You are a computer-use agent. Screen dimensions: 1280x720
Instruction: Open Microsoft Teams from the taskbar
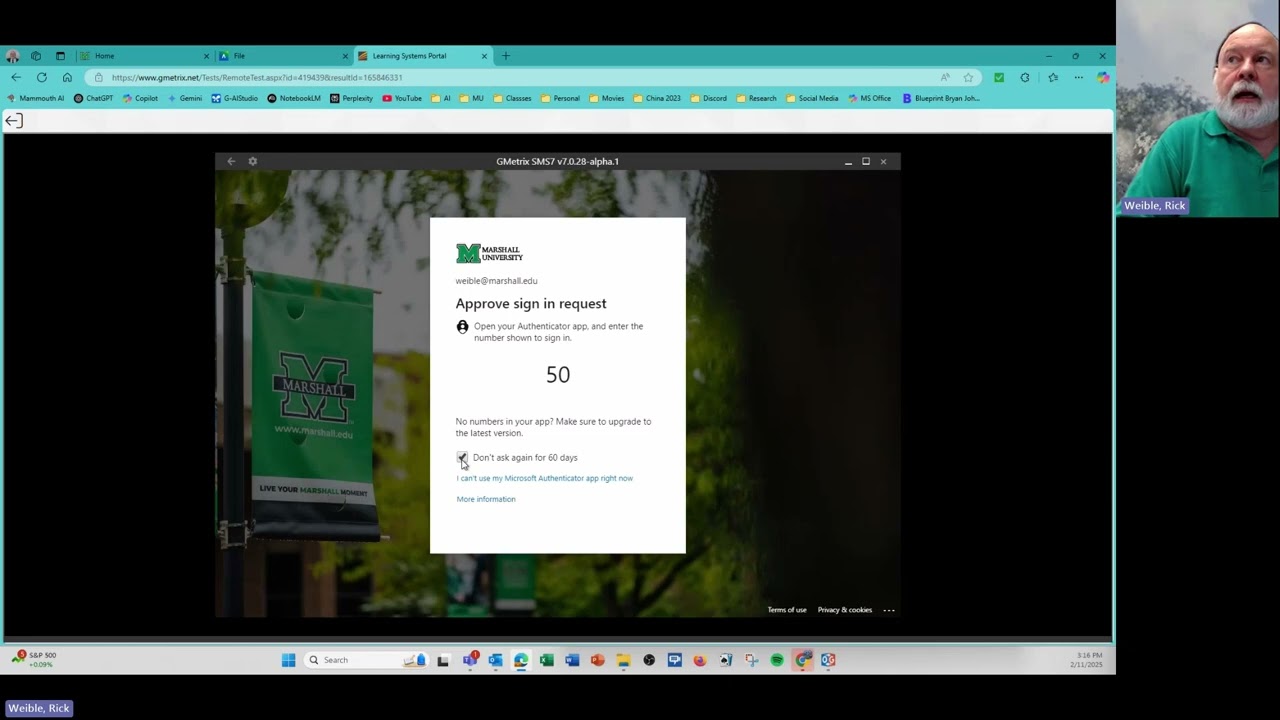pos(470,660)
